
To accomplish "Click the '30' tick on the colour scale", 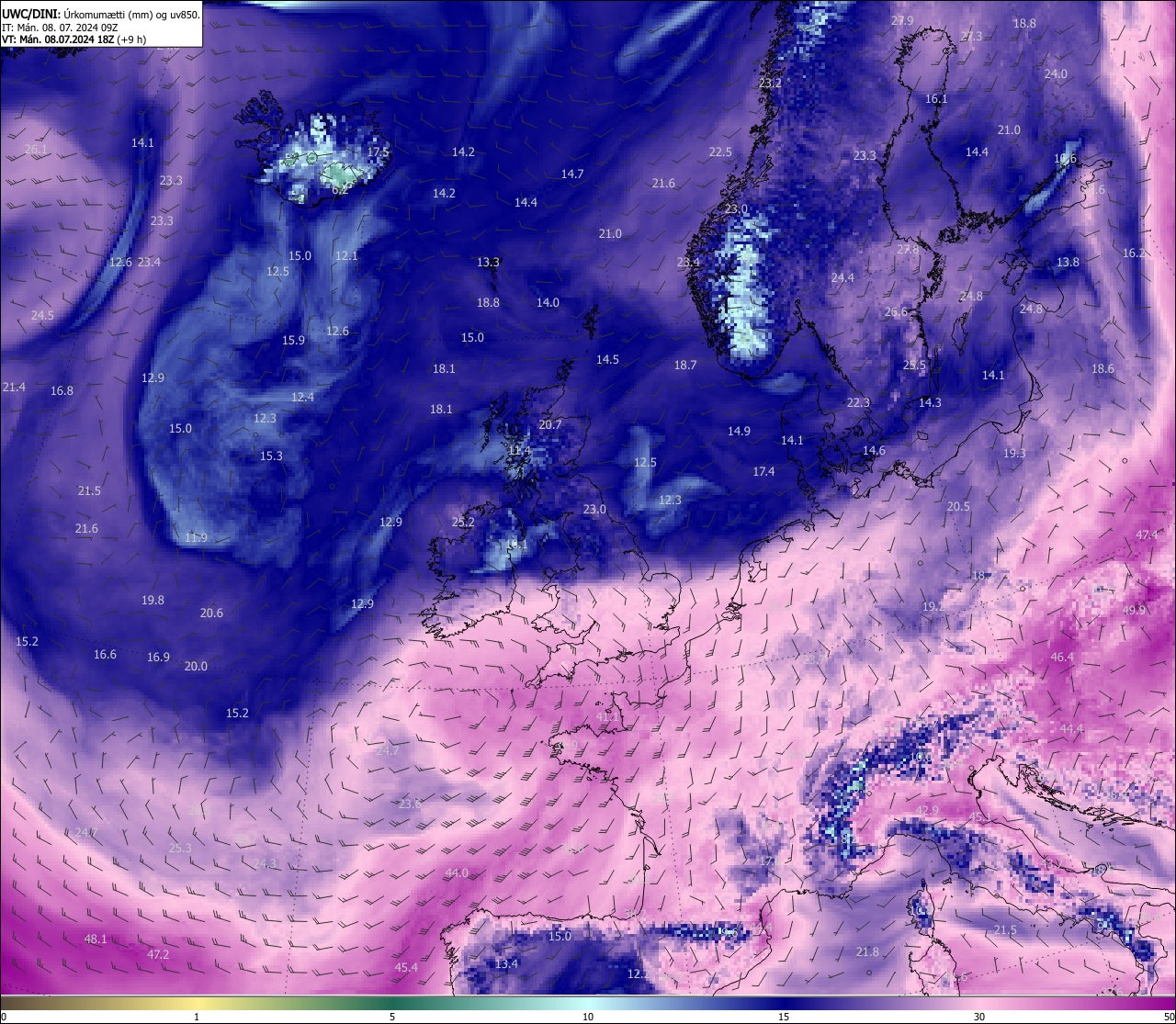I will (979, 1017).
